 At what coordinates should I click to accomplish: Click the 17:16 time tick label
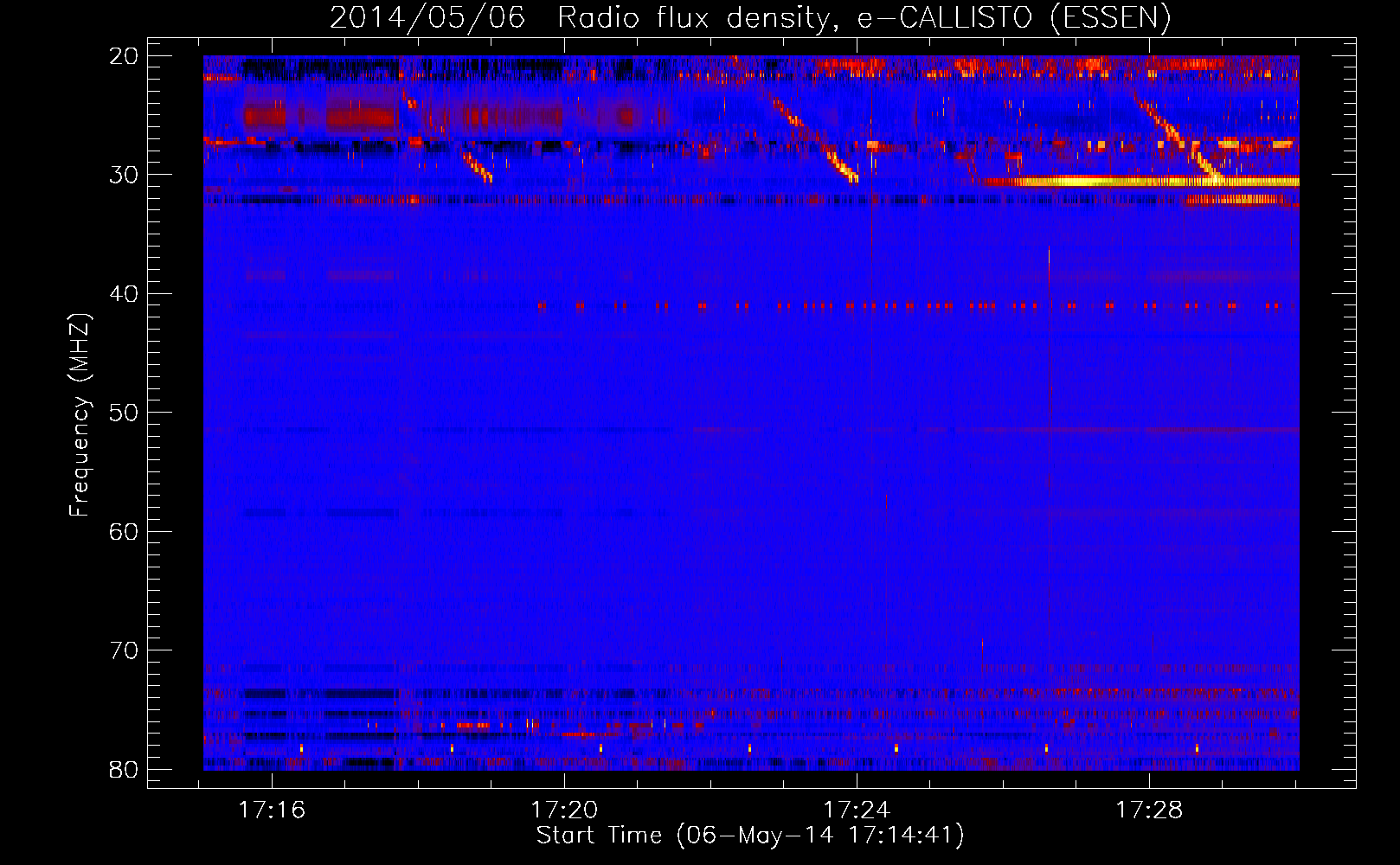coord(272,811)
